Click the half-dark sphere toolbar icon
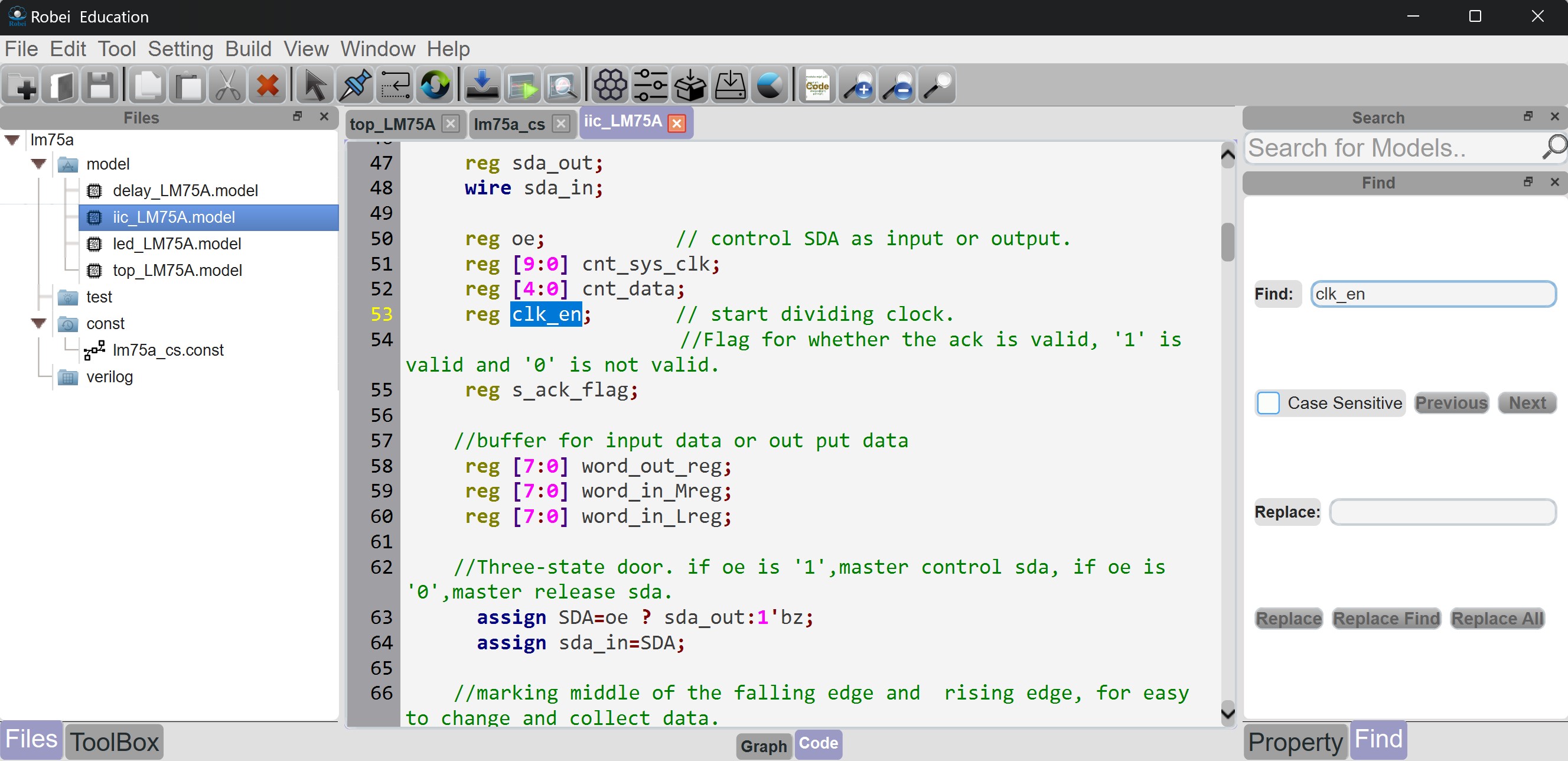 (770, 85)
